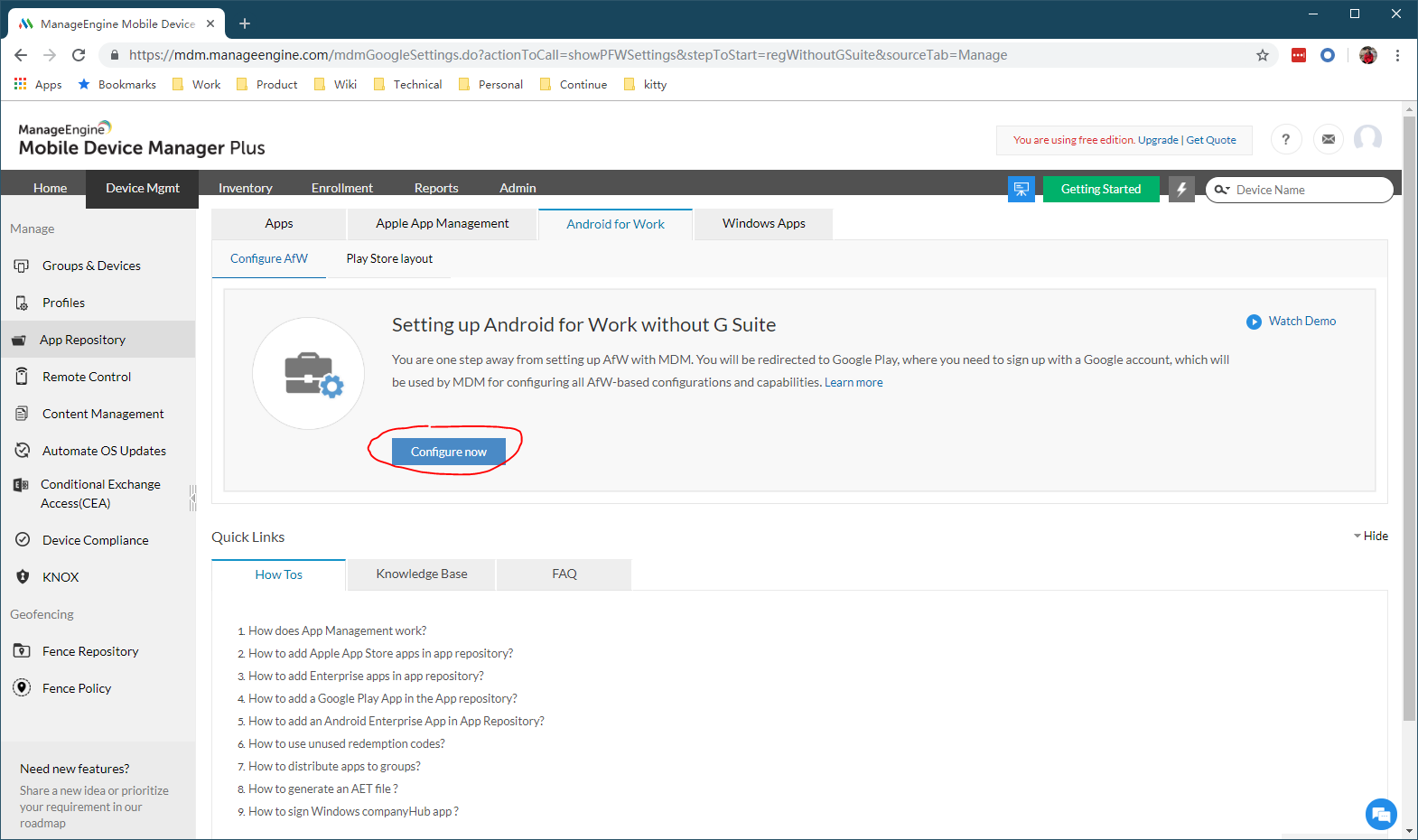
Task: Click the Fence Repository icon
Action: point(22,651)
